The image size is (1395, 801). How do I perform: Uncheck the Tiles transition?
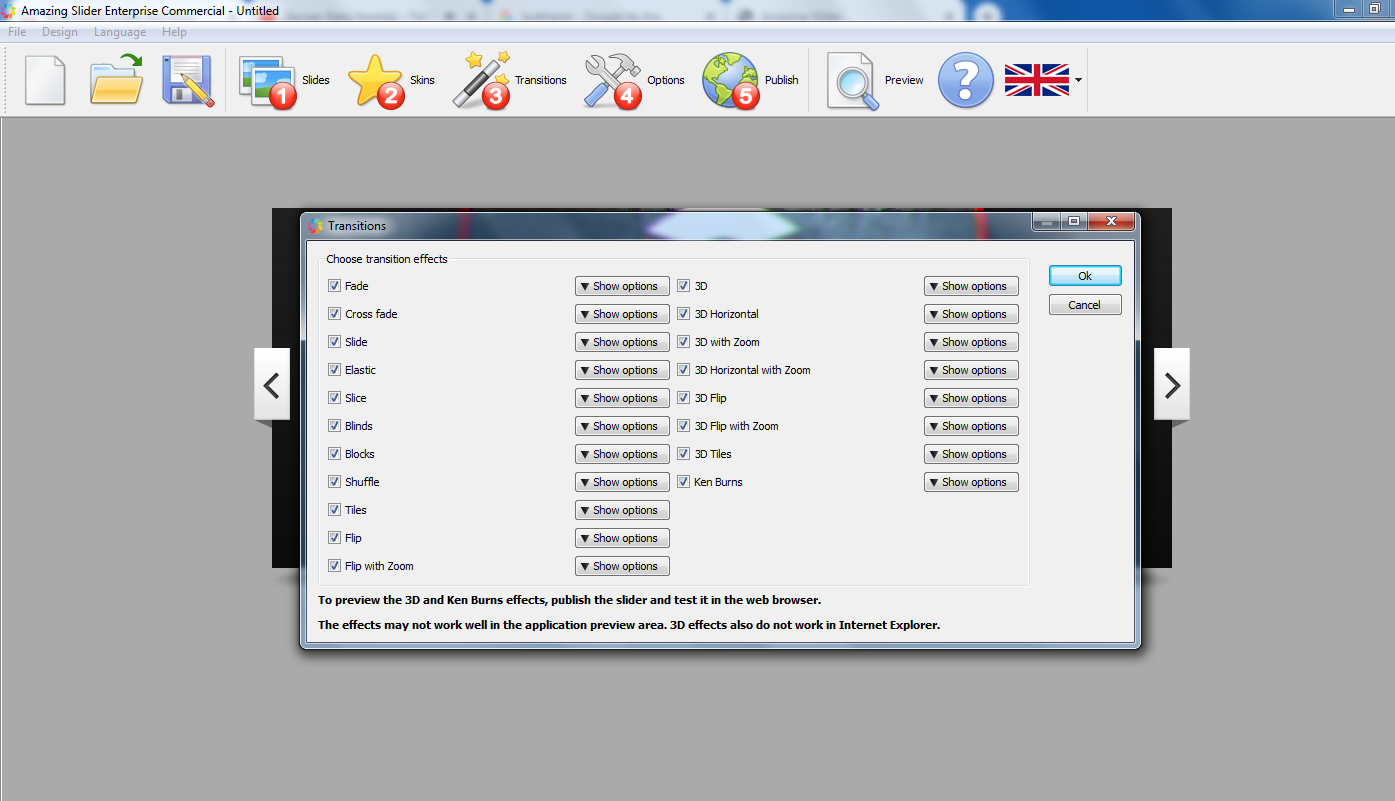point(335,510)
